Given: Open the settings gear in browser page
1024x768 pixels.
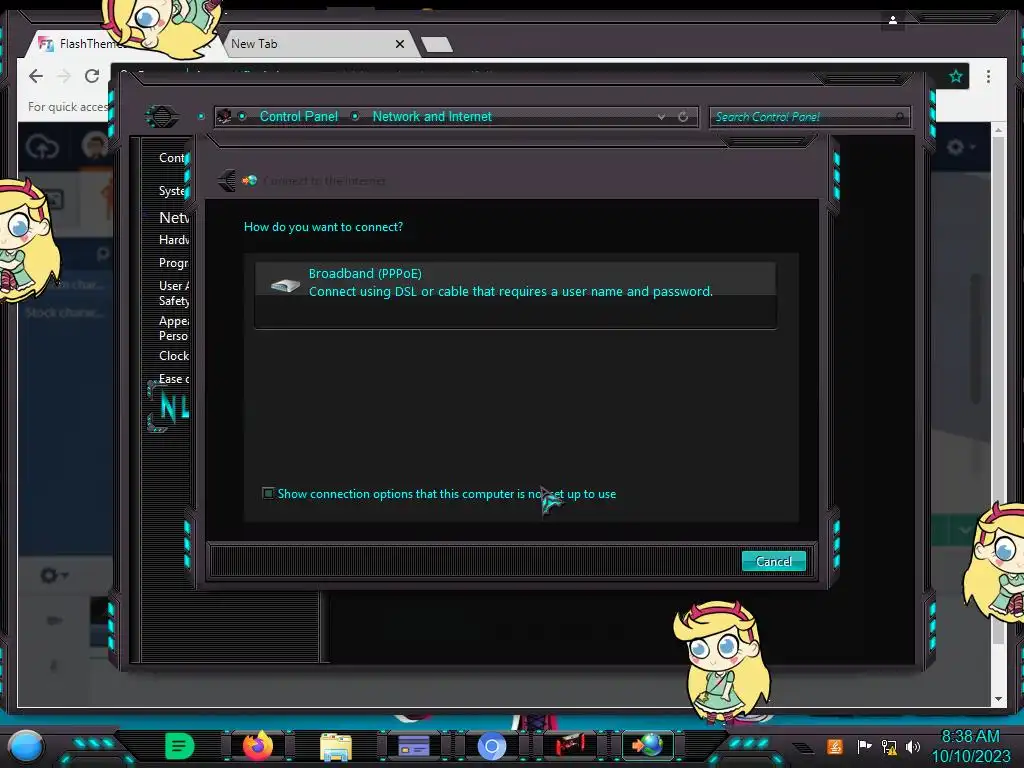Looking at the screenshot, I should click(961, 147).
